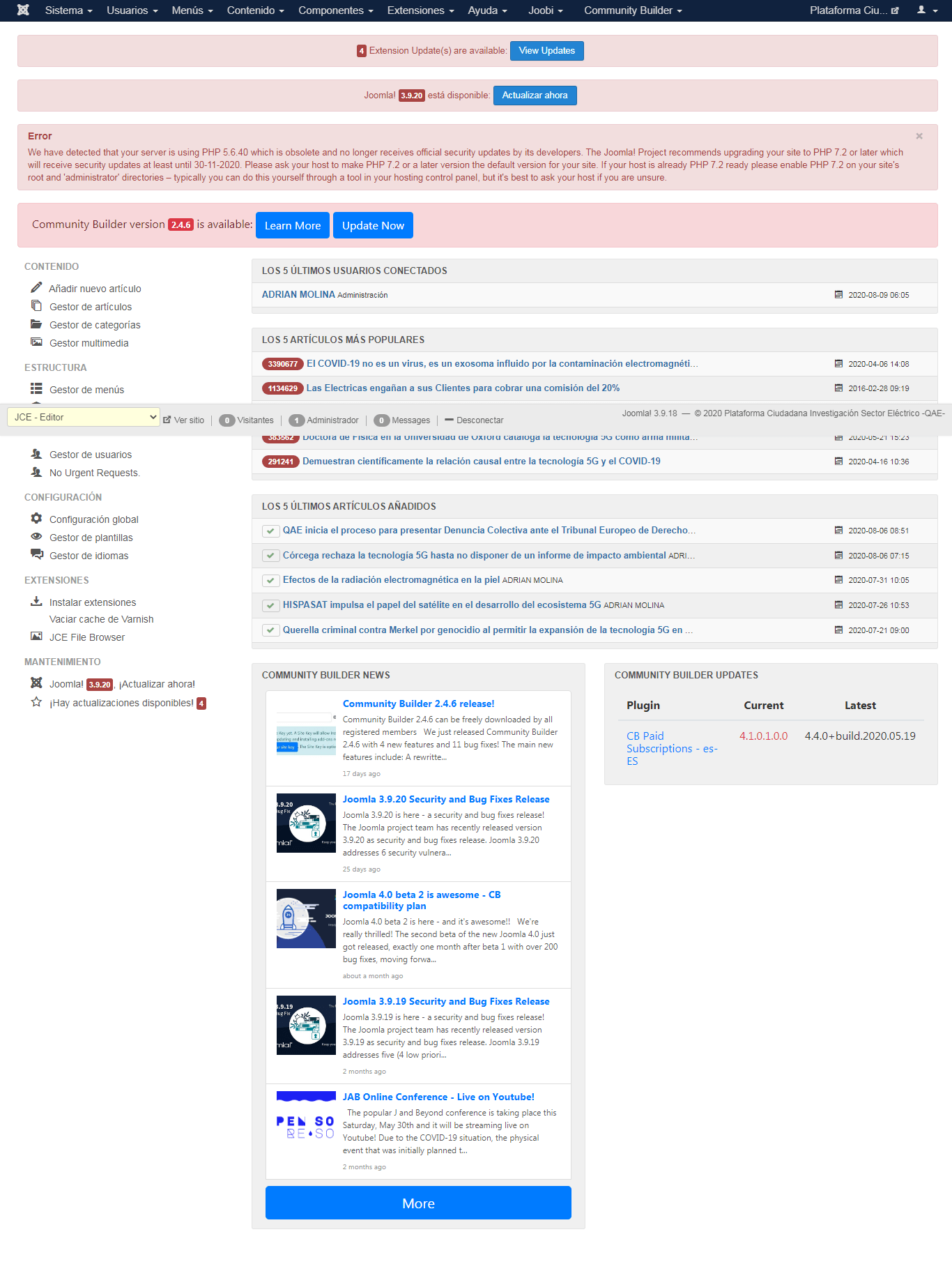952x1278 pixels.
Task: Click the Actualizar ahora button
Action: pos(535,96)
